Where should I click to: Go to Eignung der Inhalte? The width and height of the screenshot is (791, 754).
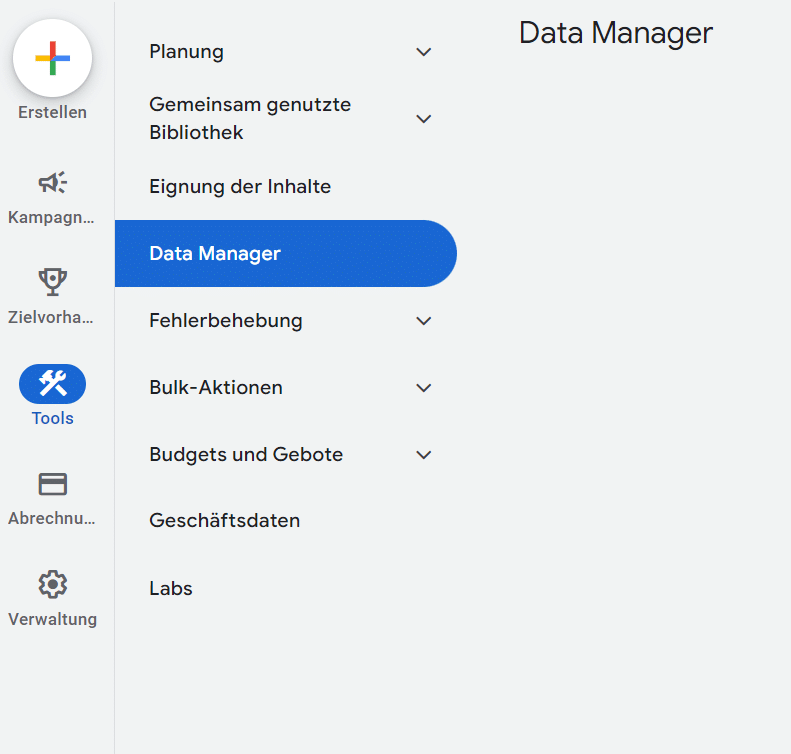pos(286,187)
